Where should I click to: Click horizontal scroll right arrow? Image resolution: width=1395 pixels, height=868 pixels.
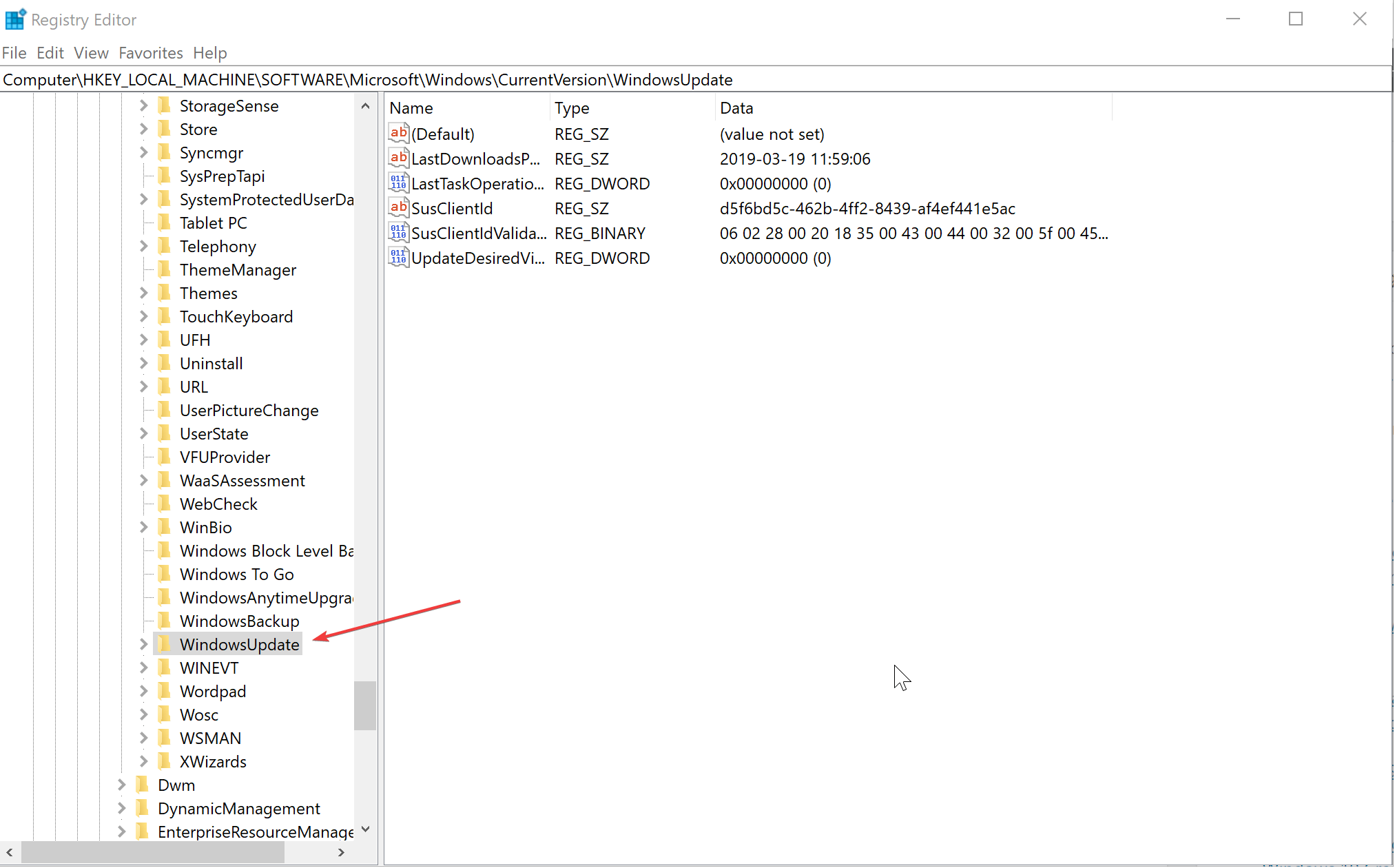[341, 852]
